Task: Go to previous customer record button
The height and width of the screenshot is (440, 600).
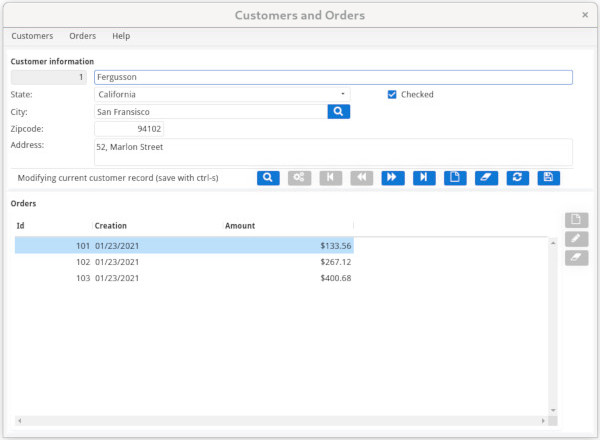Action: [x=362, y=178]
